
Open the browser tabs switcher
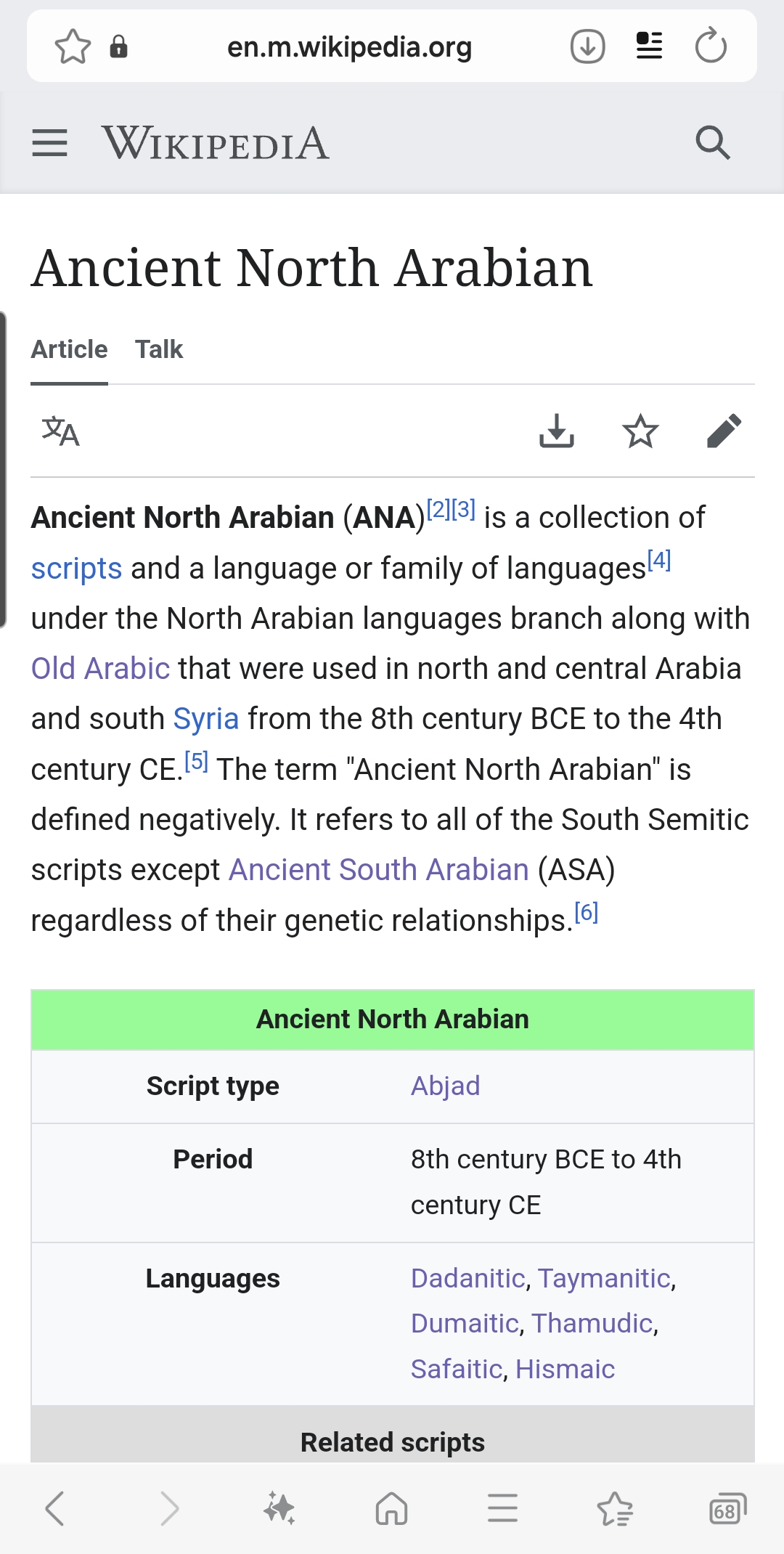tap(727, 1509)
